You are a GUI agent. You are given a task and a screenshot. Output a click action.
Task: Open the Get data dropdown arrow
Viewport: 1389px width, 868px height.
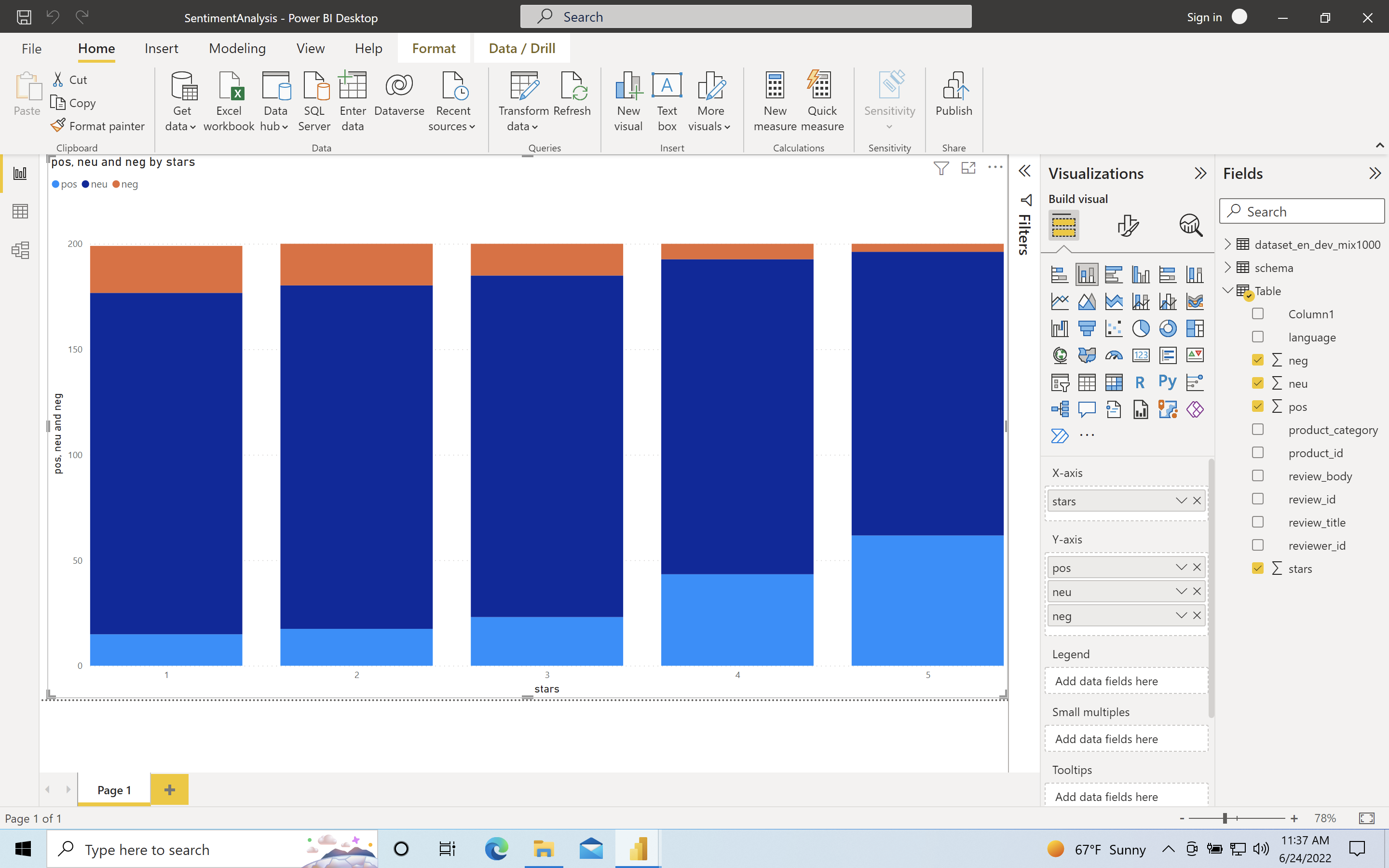pos(192,127)
